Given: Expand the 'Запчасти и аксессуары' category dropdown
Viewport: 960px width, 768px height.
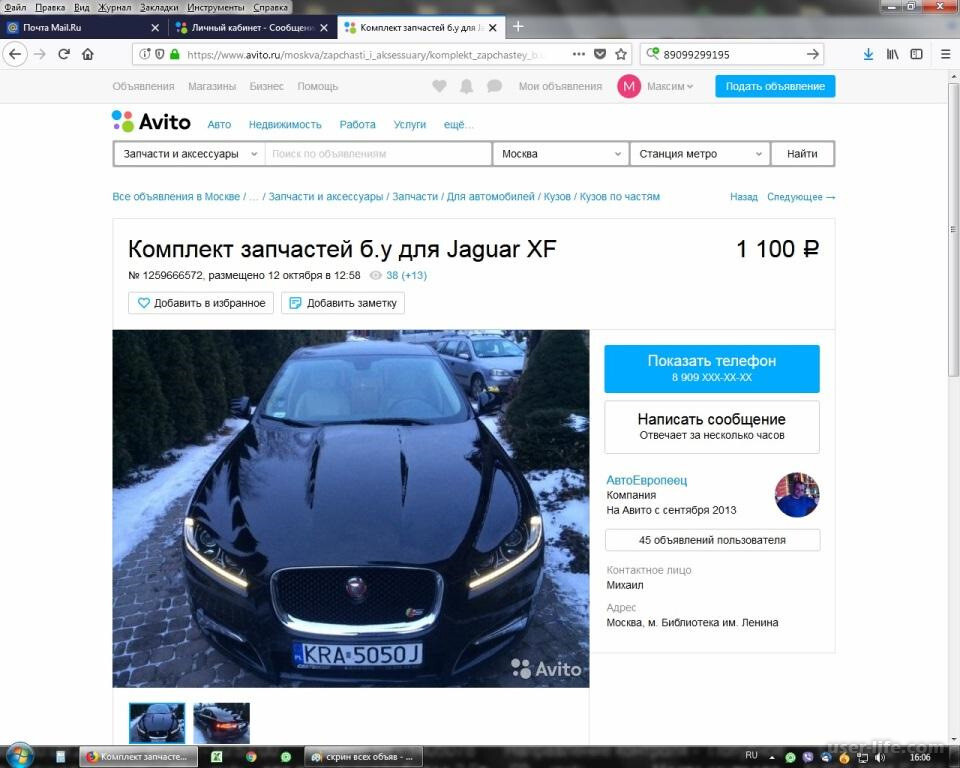Looking at the screenshot, I should [188, 154].
